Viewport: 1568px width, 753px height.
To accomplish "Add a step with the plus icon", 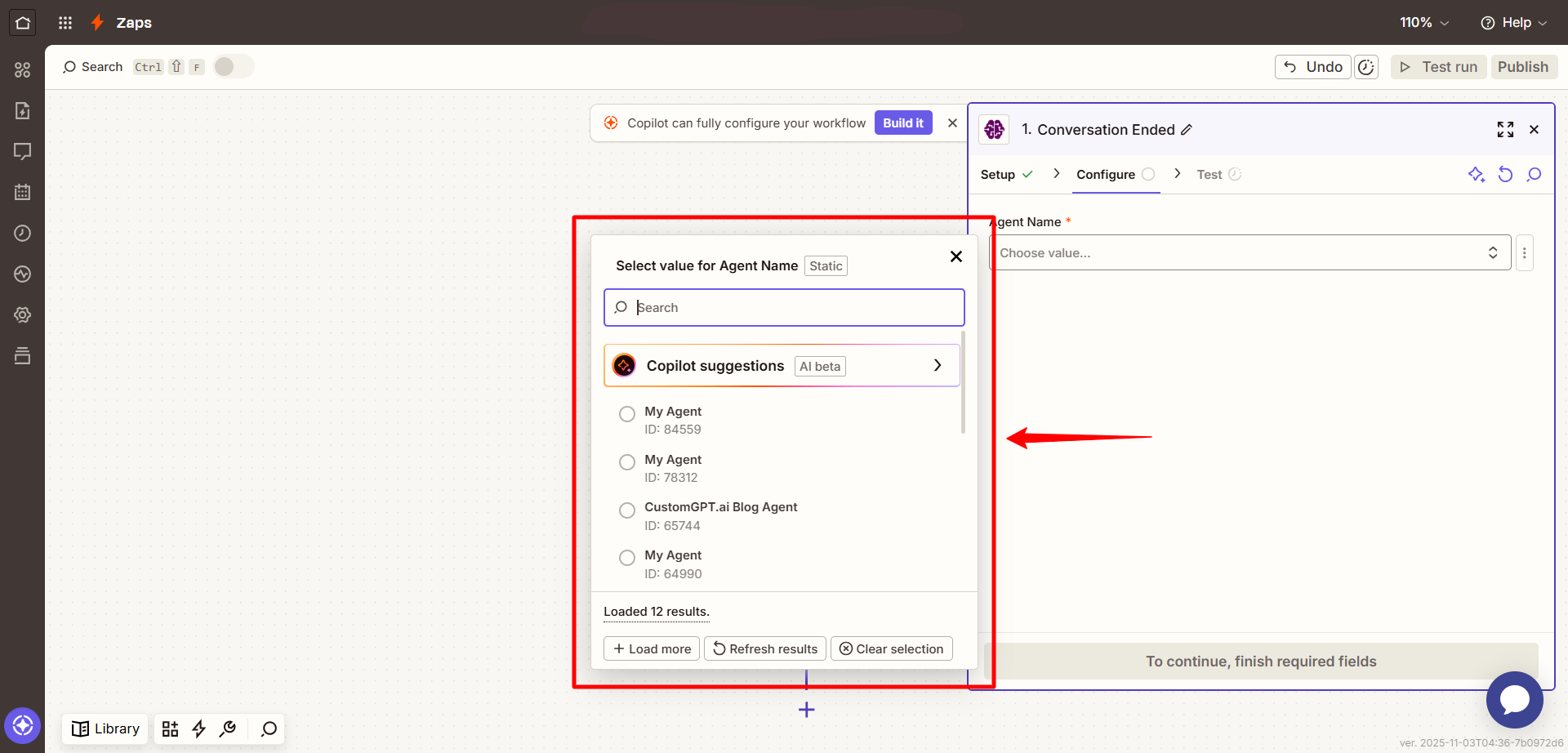I will [x=807, y=710].
